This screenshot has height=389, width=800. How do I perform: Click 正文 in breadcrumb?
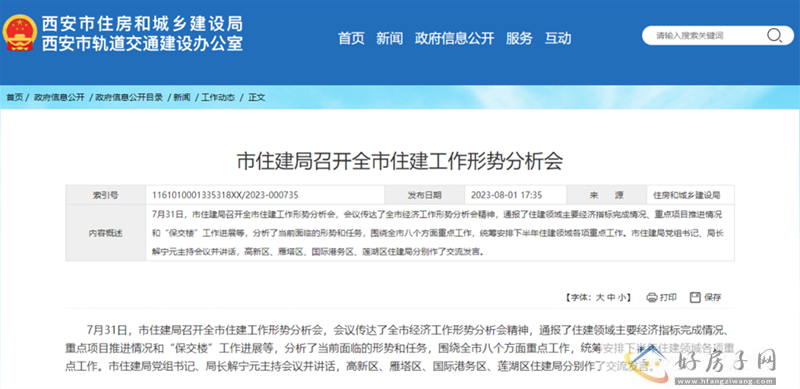(x=257, y=98)
